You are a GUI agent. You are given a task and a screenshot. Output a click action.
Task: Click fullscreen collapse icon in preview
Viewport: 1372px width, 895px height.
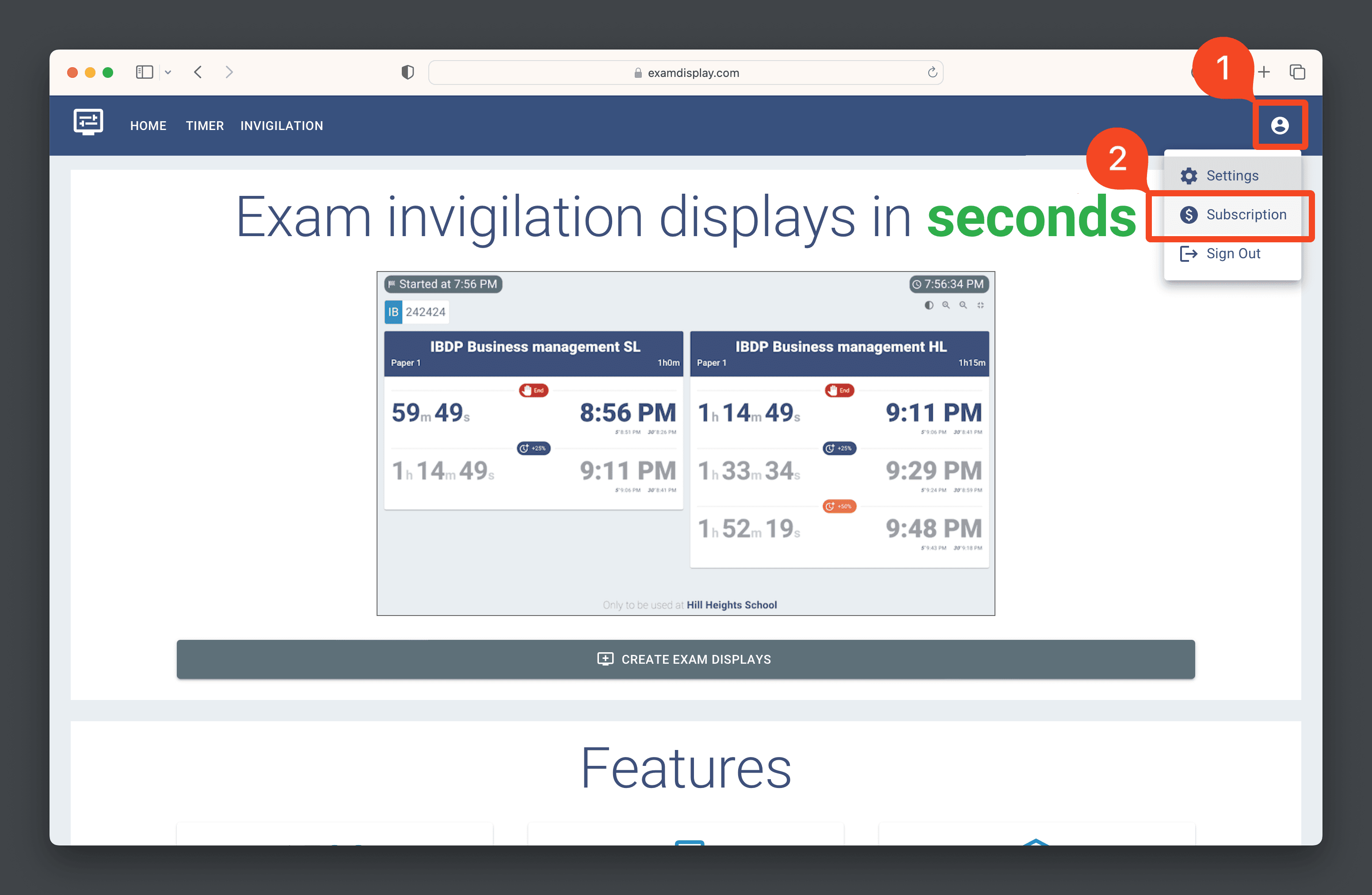980,305
